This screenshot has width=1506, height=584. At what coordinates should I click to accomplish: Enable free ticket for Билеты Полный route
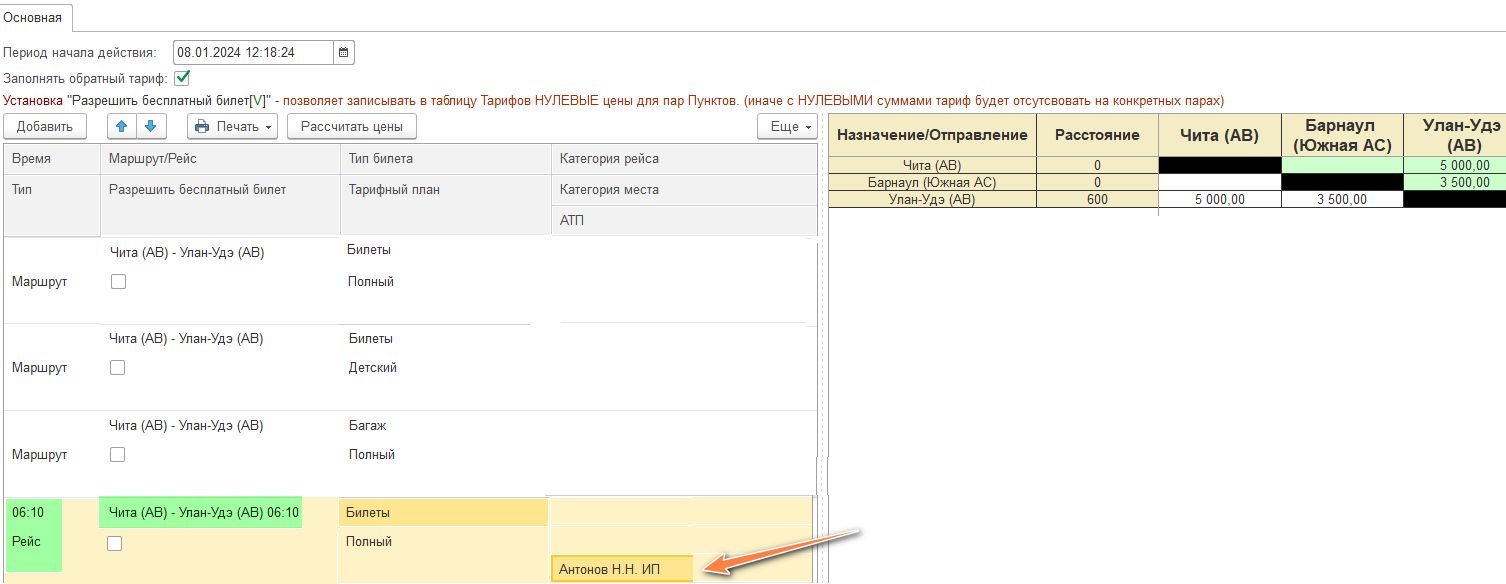pos(118,282)
